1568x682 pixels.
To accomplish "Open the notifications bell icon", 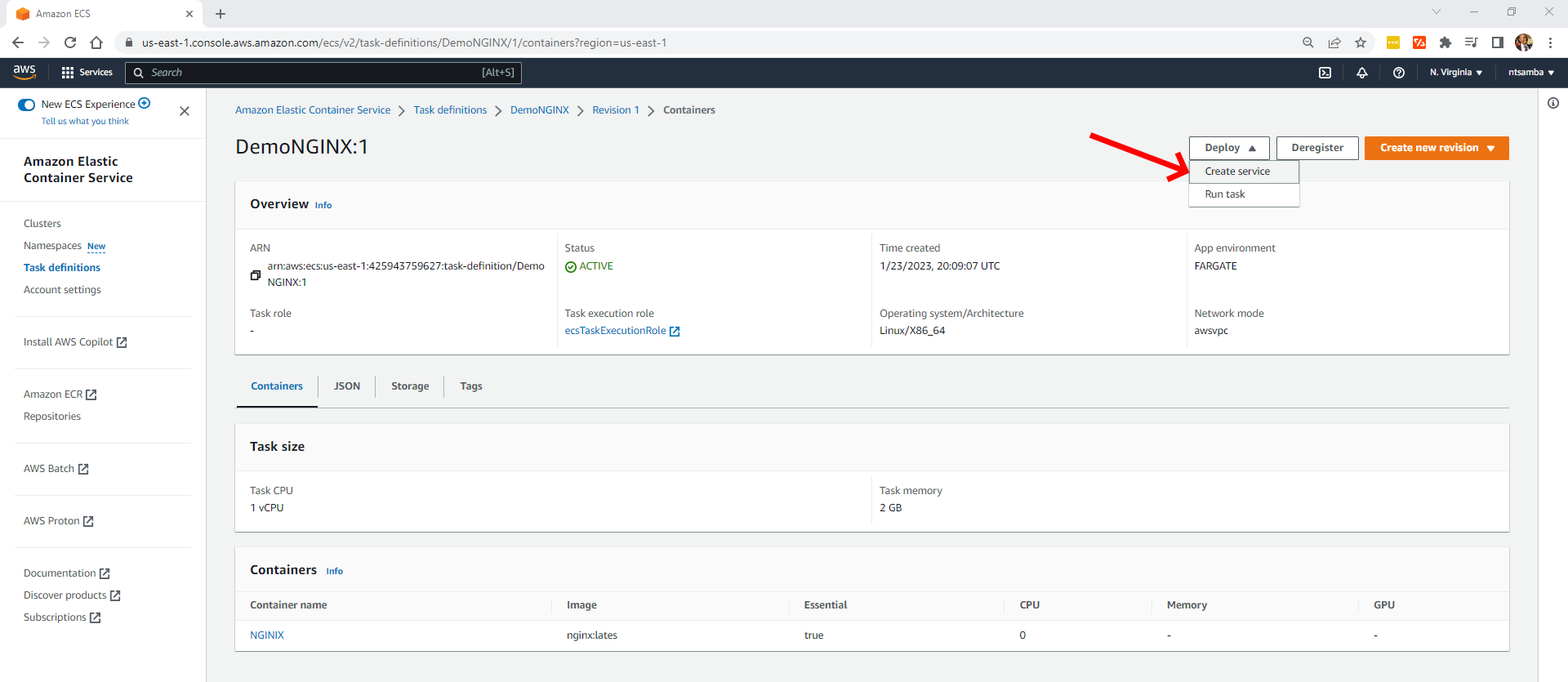I will 1361,73.
